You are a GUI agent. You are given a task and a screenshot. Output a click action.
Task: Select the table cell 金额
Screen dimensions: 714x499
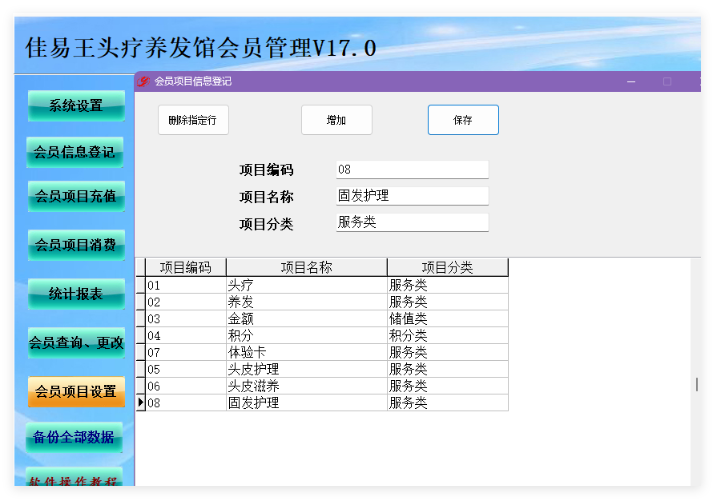pyautogui.click(x=306, y=319)
